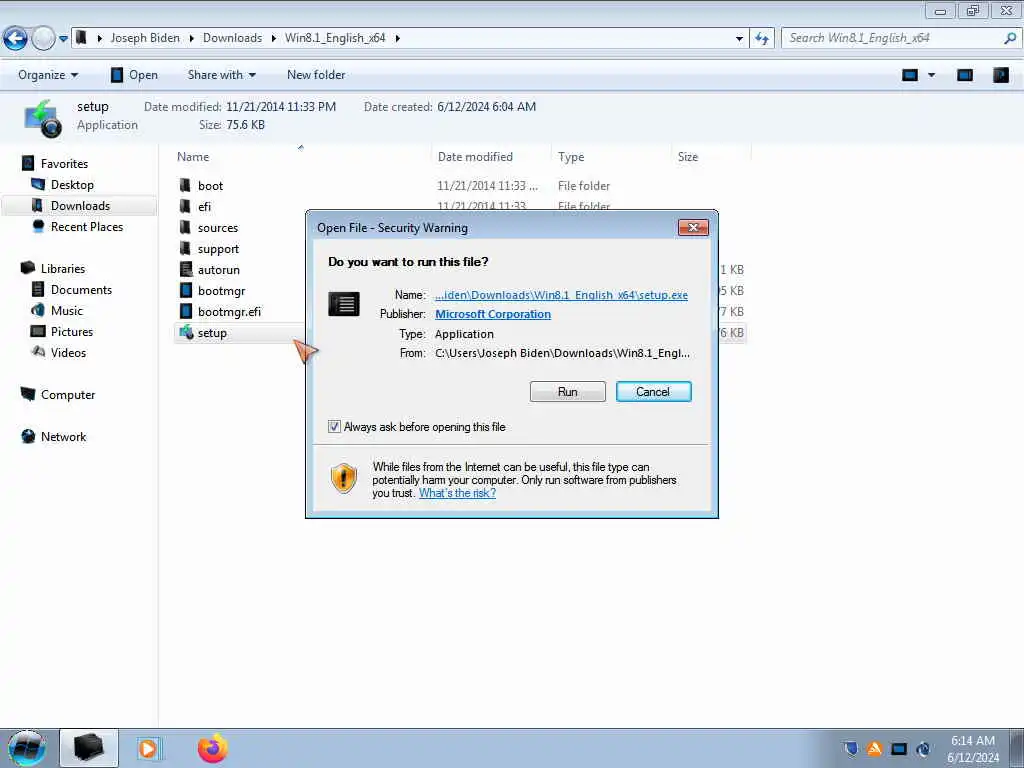
Task: Click the Help icon in toolbar
Action: coord(1000,75)
